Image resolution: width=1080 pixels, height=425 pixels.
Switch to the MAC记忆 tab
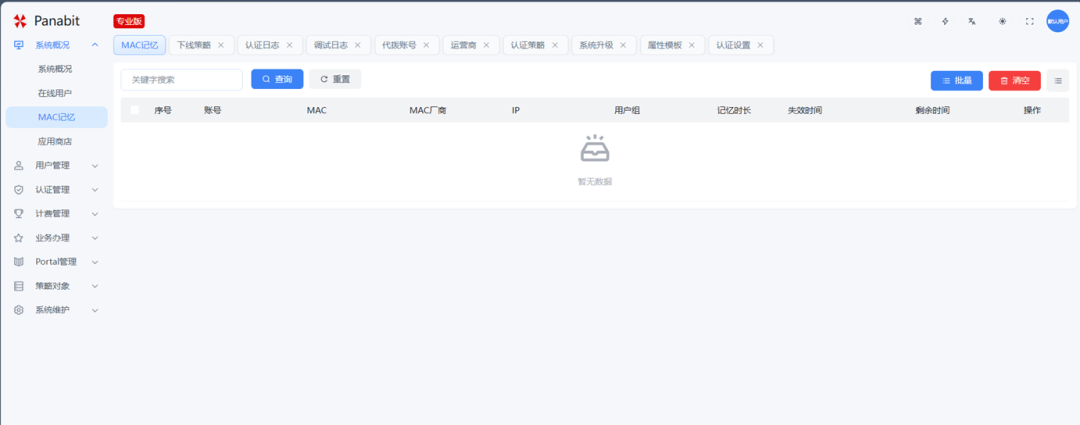(140, 45)
